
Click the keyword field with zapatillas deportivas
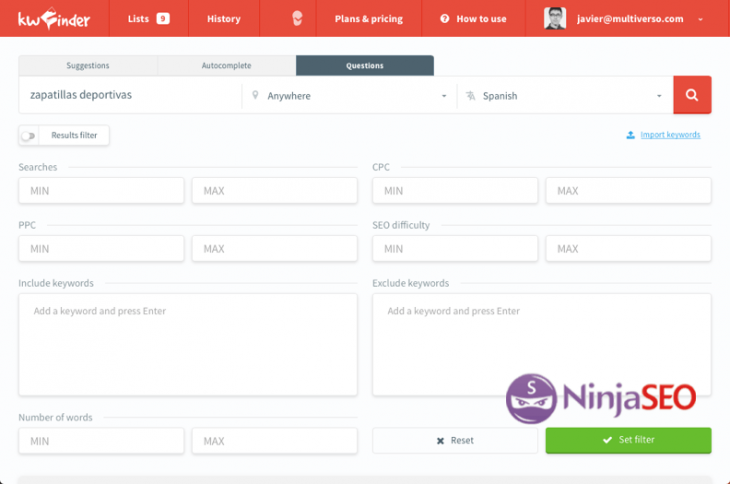tap(130, 95)
